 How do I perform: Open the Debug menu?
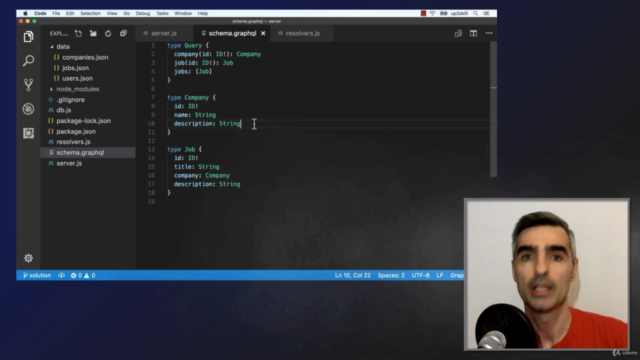tap(142, 13)
